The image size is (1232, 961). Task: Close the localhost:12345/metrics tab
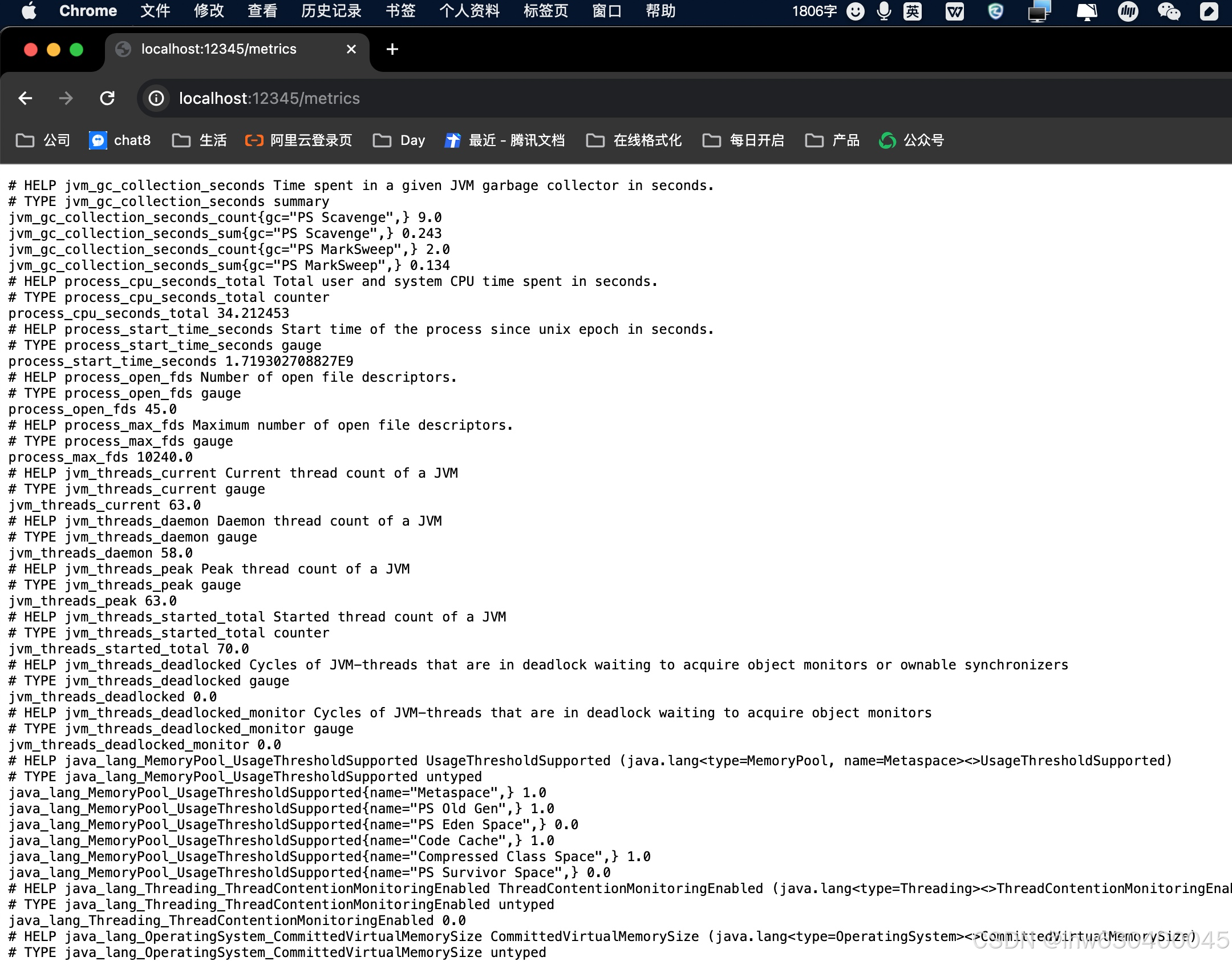[x=351, y=49]
